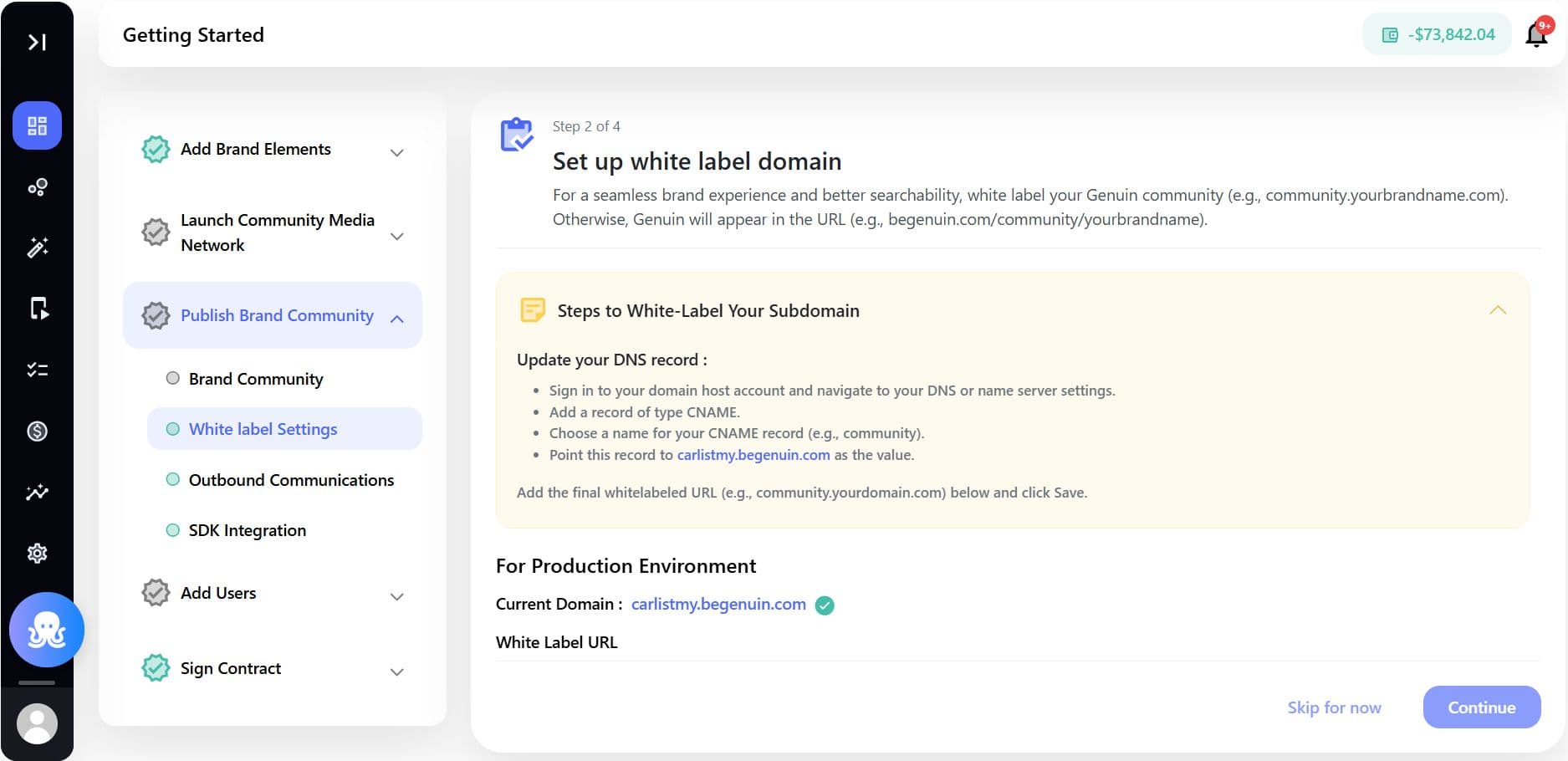
Task: Select SDK Integration status circle
Action: point(173,530)
